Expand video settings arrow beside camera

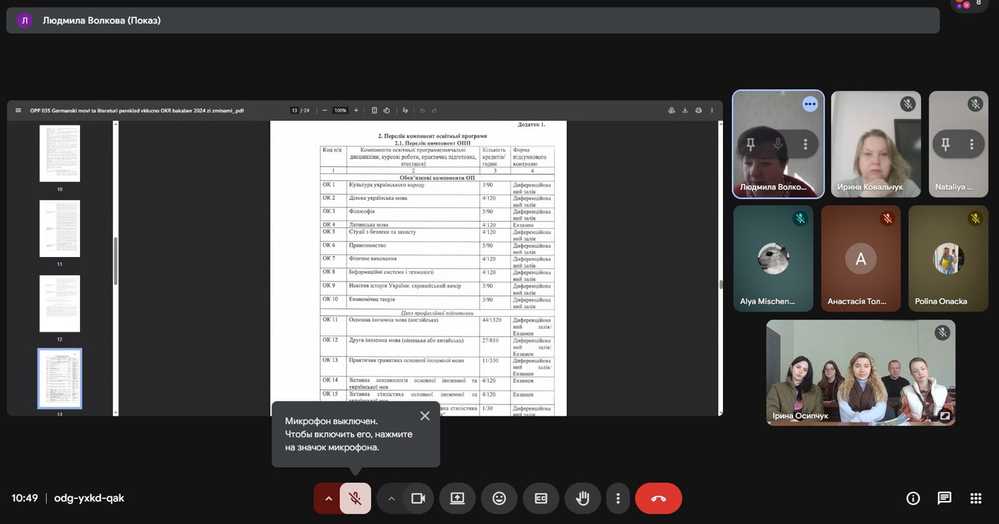(x=392, y=498)
